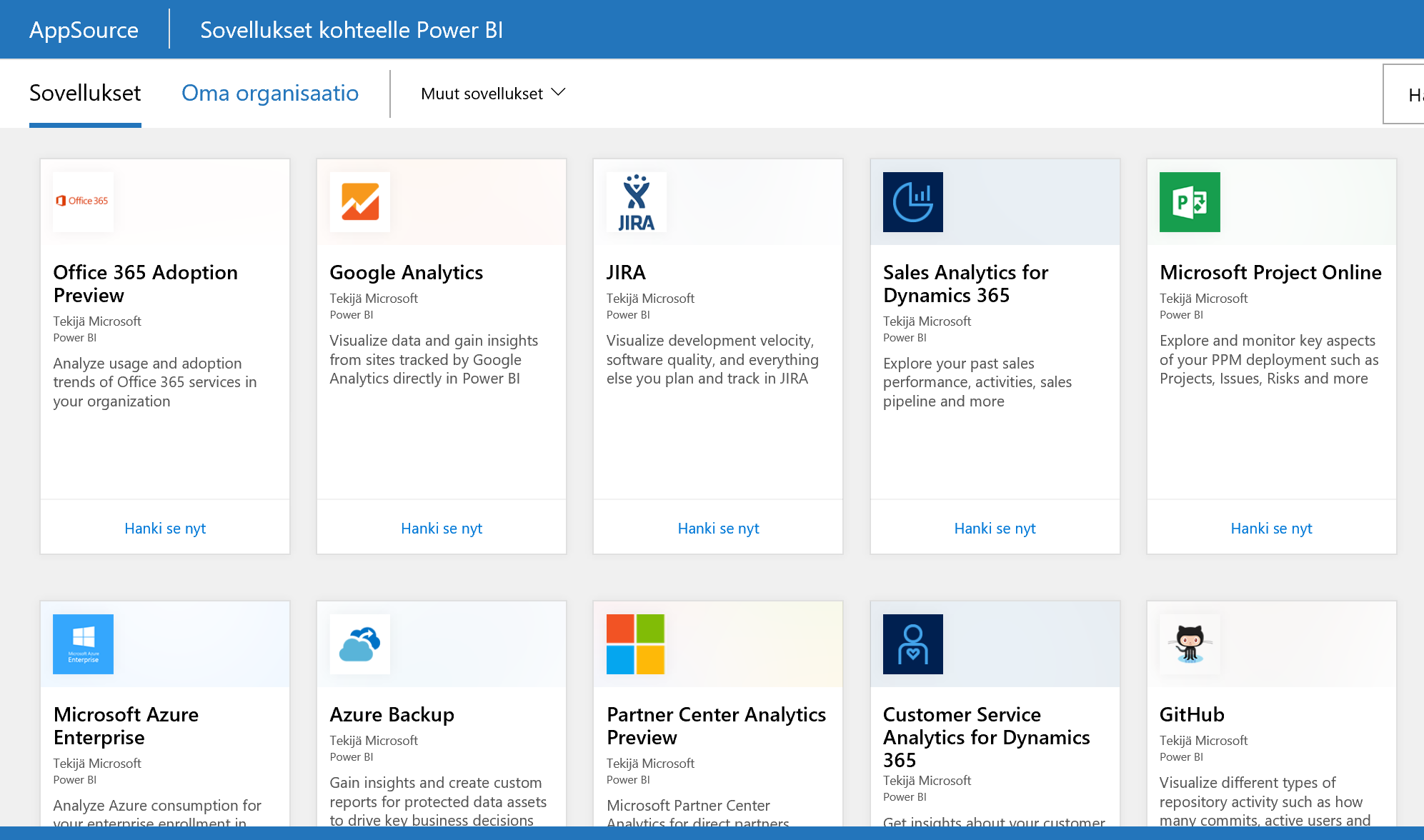The width and height of the screenshot is (1424, 840).
Task: Click the GitHub Octocat icon
Action: pos(1190,644)
